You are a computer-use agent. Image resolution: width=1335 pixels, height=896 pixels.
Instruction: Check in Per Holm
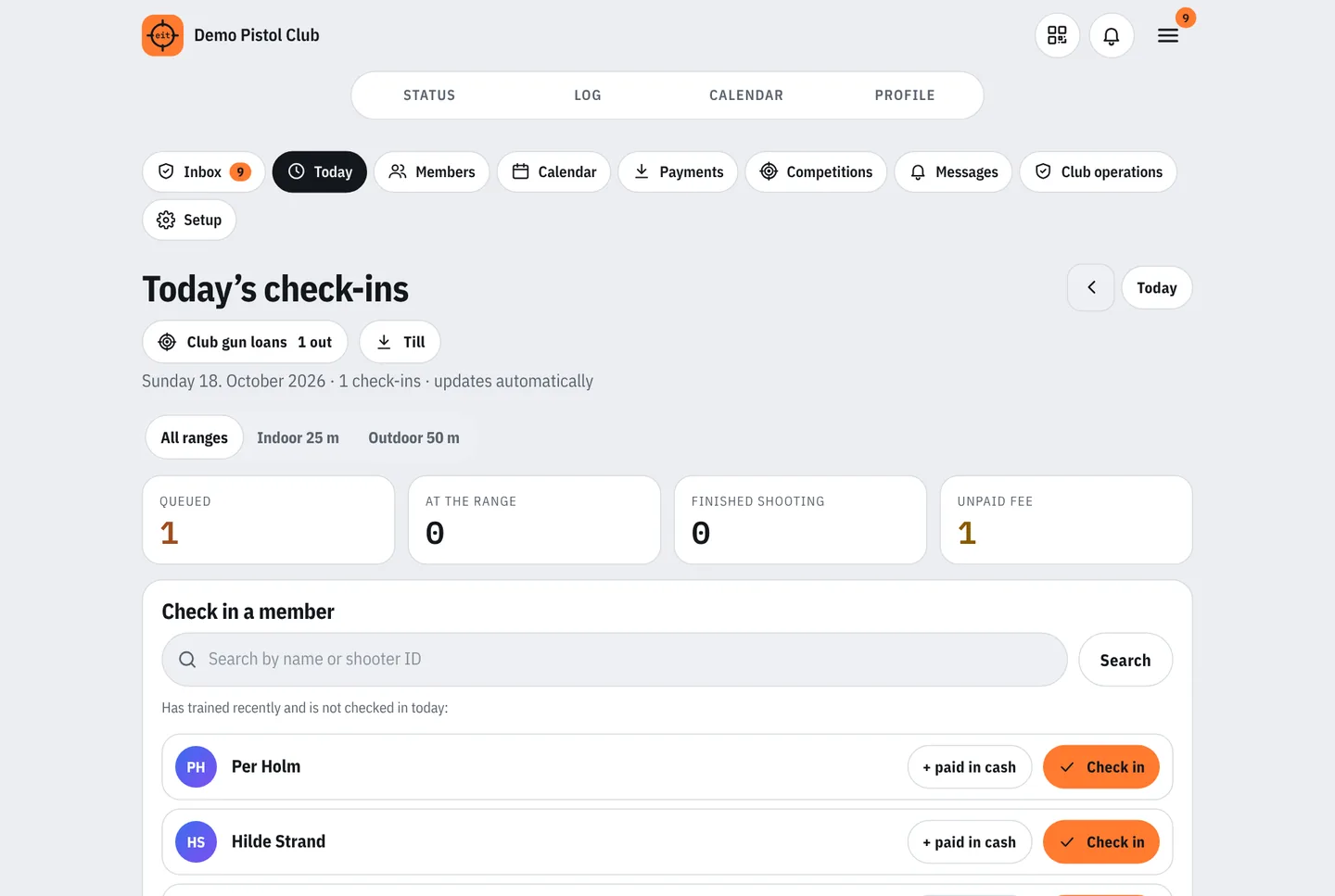coord(1101,767)
